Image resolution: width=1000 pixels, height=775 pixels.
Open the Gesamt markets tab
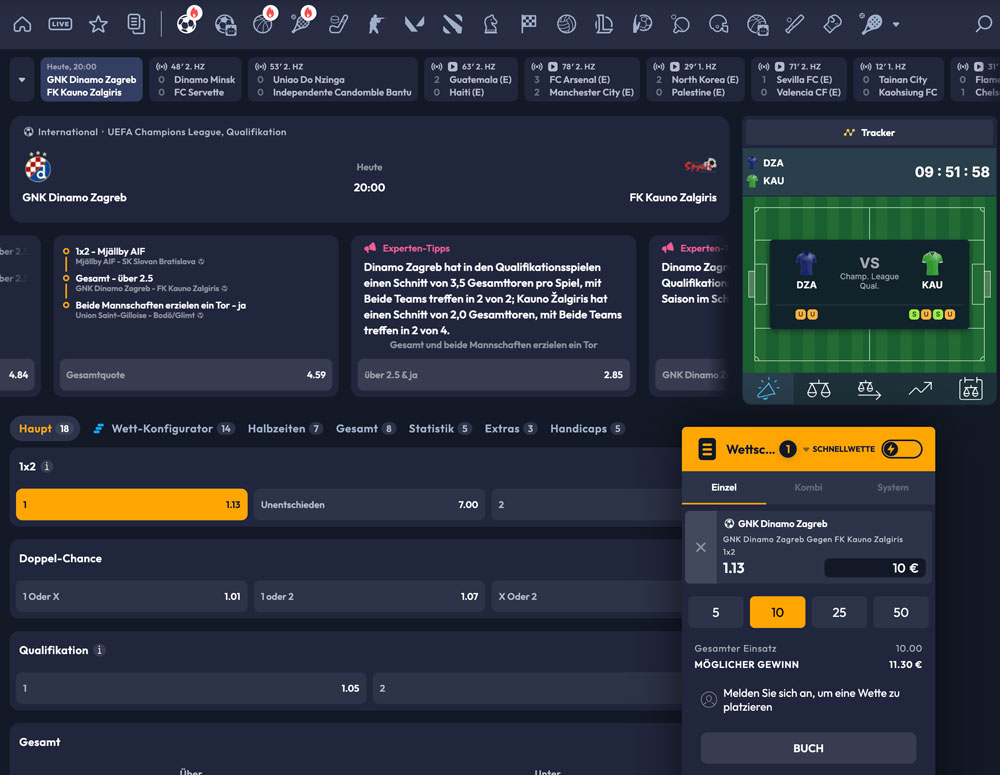click(x=365, y=429)
